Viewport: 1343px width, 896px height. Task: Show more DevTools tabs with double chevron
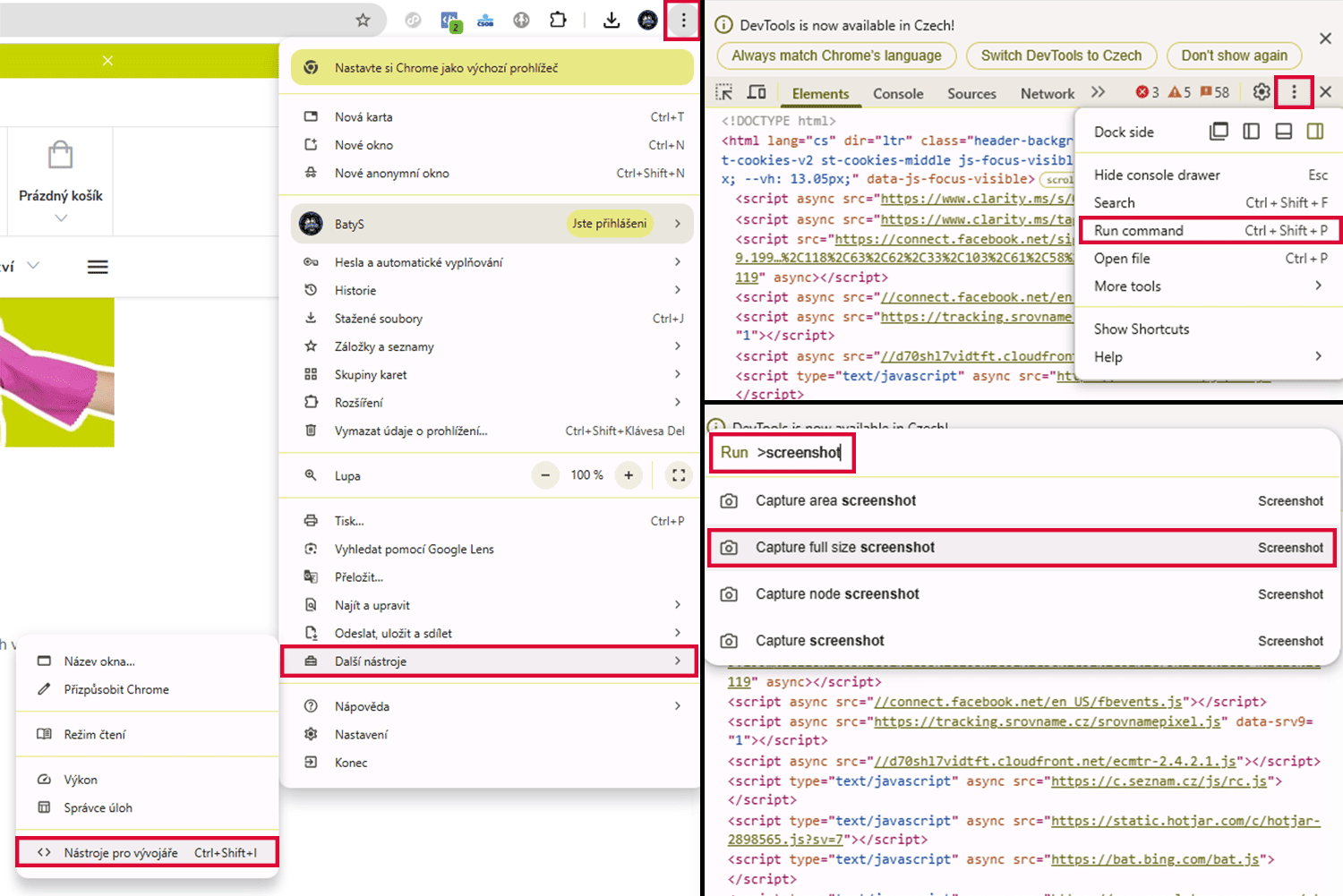[1099, 92]
